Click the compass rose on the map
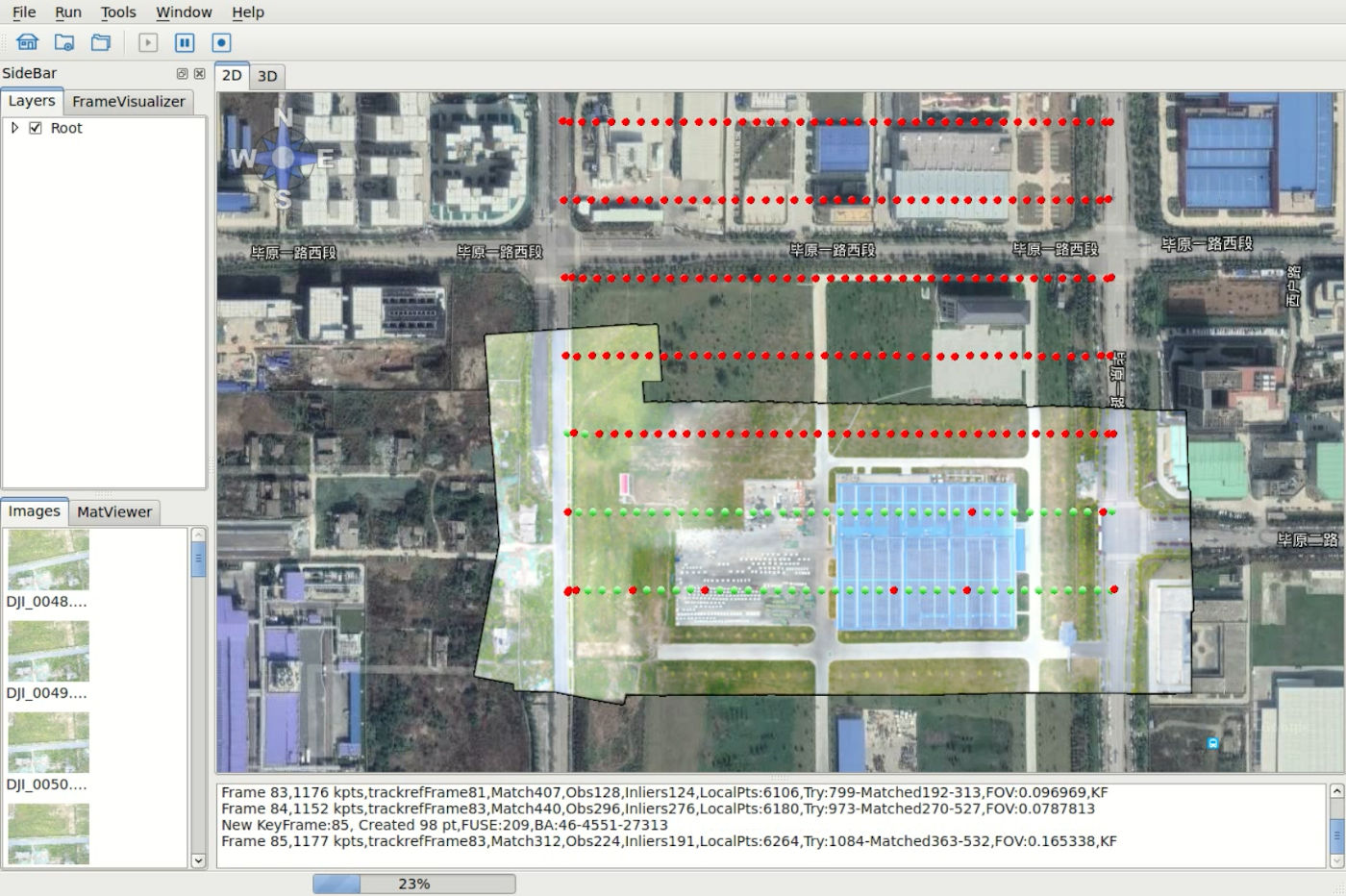 click(283, 160)
